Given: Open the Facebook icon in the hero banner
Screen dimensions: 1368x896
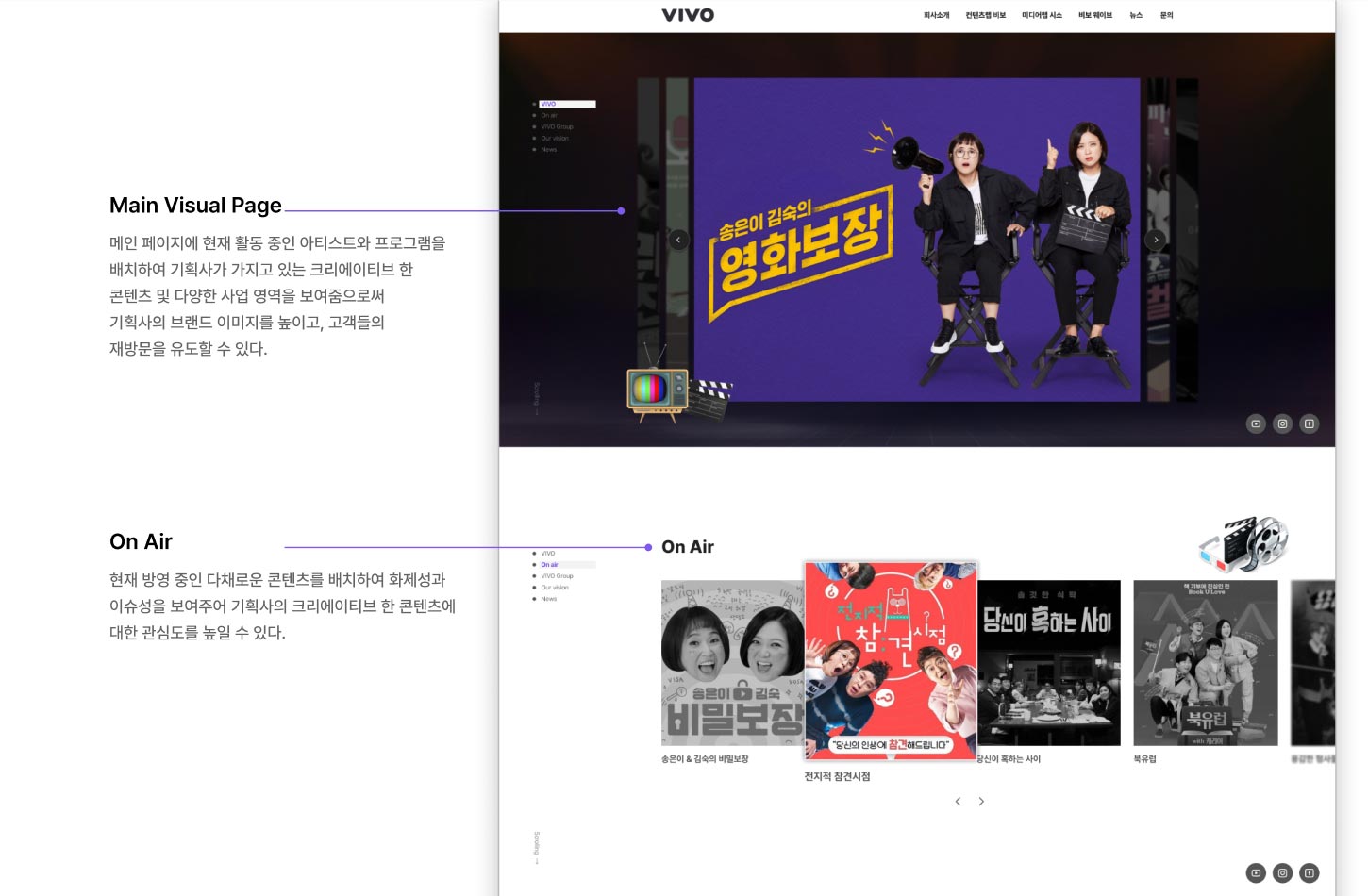Looking at the screenshot, I should point(1309,424).
